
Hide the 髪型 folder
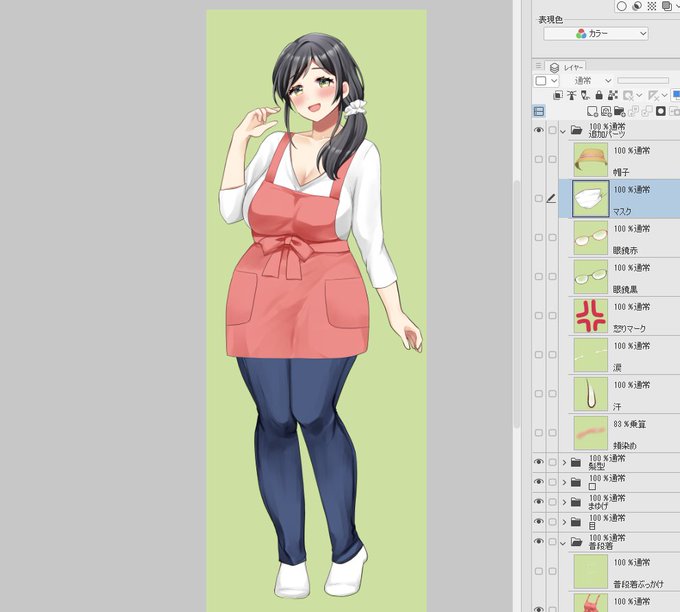point(539,462)
